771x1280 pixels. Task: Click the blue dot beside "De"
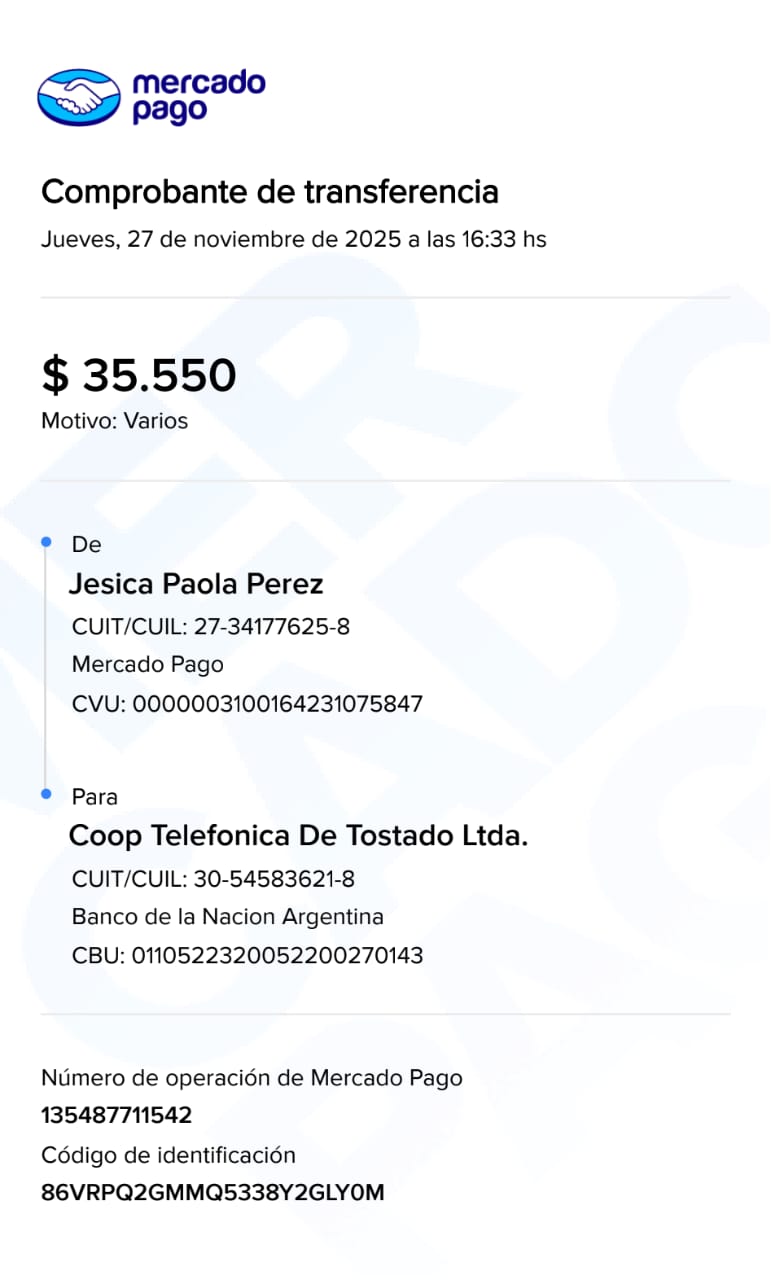coord(46,542)
